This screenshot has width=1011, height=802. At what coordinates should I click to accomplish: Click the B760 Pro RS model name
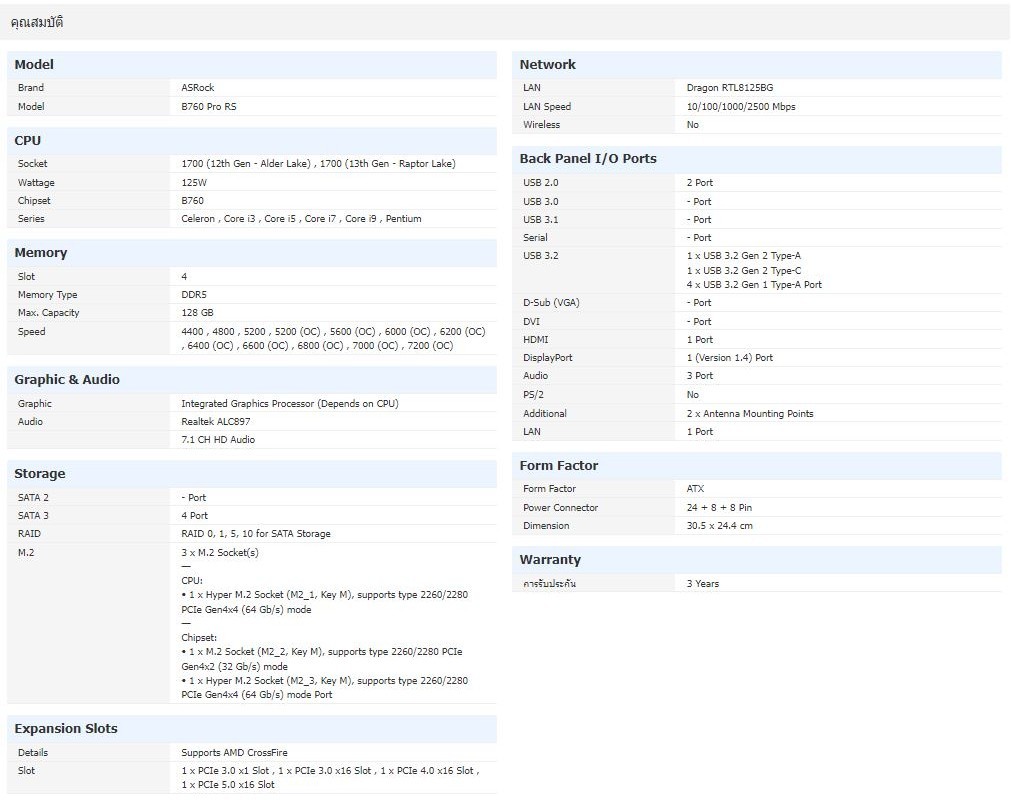(209, 107)
